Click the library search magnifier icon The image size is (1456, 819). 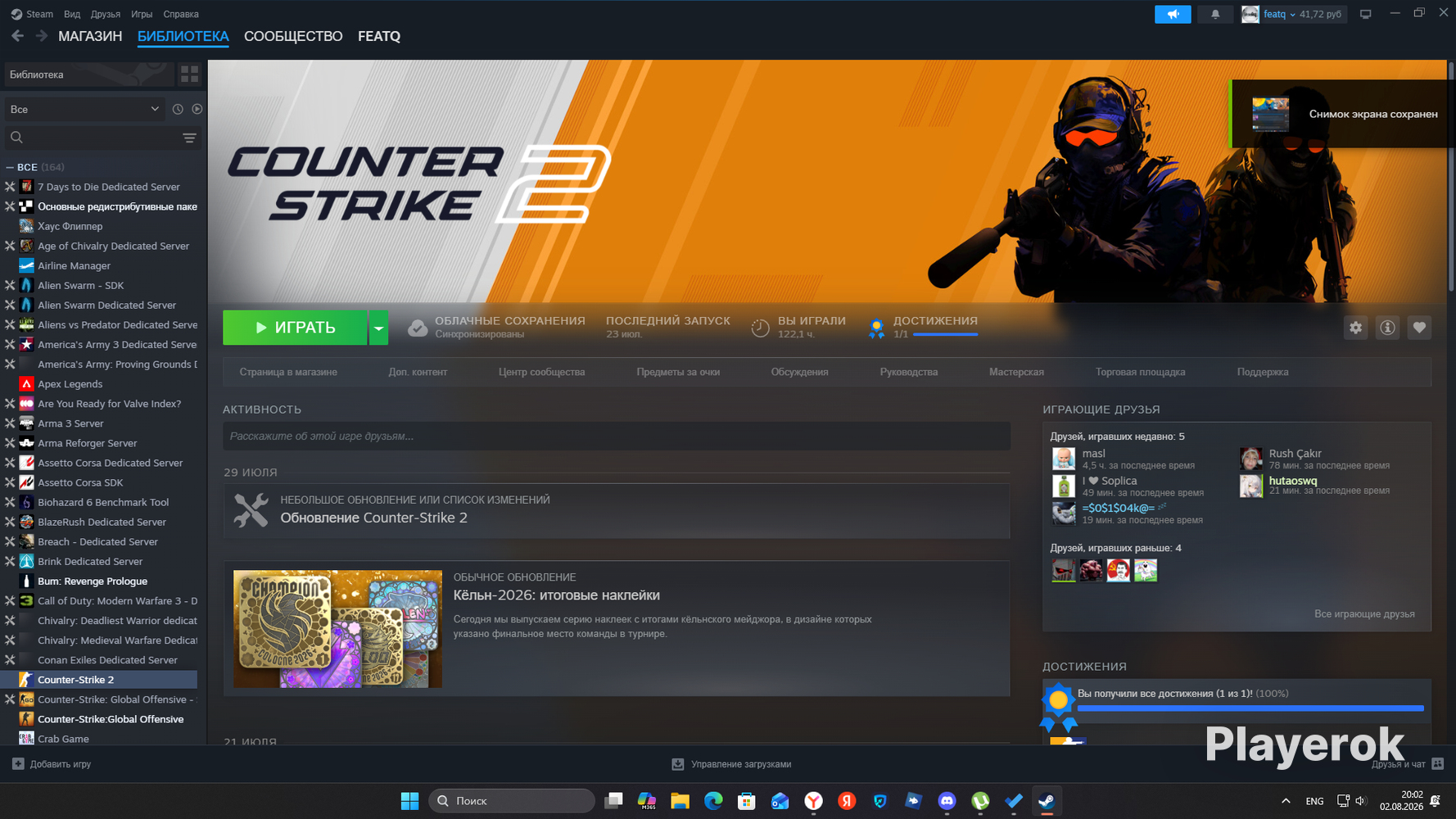point(16,138)
